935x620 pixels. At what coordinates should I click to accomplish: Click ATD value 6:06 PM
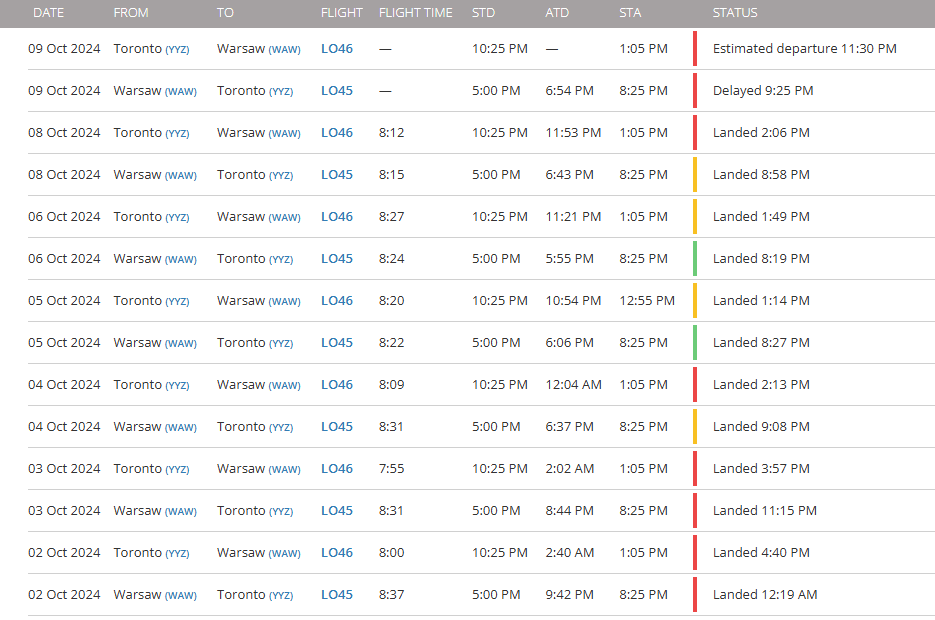point(569,343)
